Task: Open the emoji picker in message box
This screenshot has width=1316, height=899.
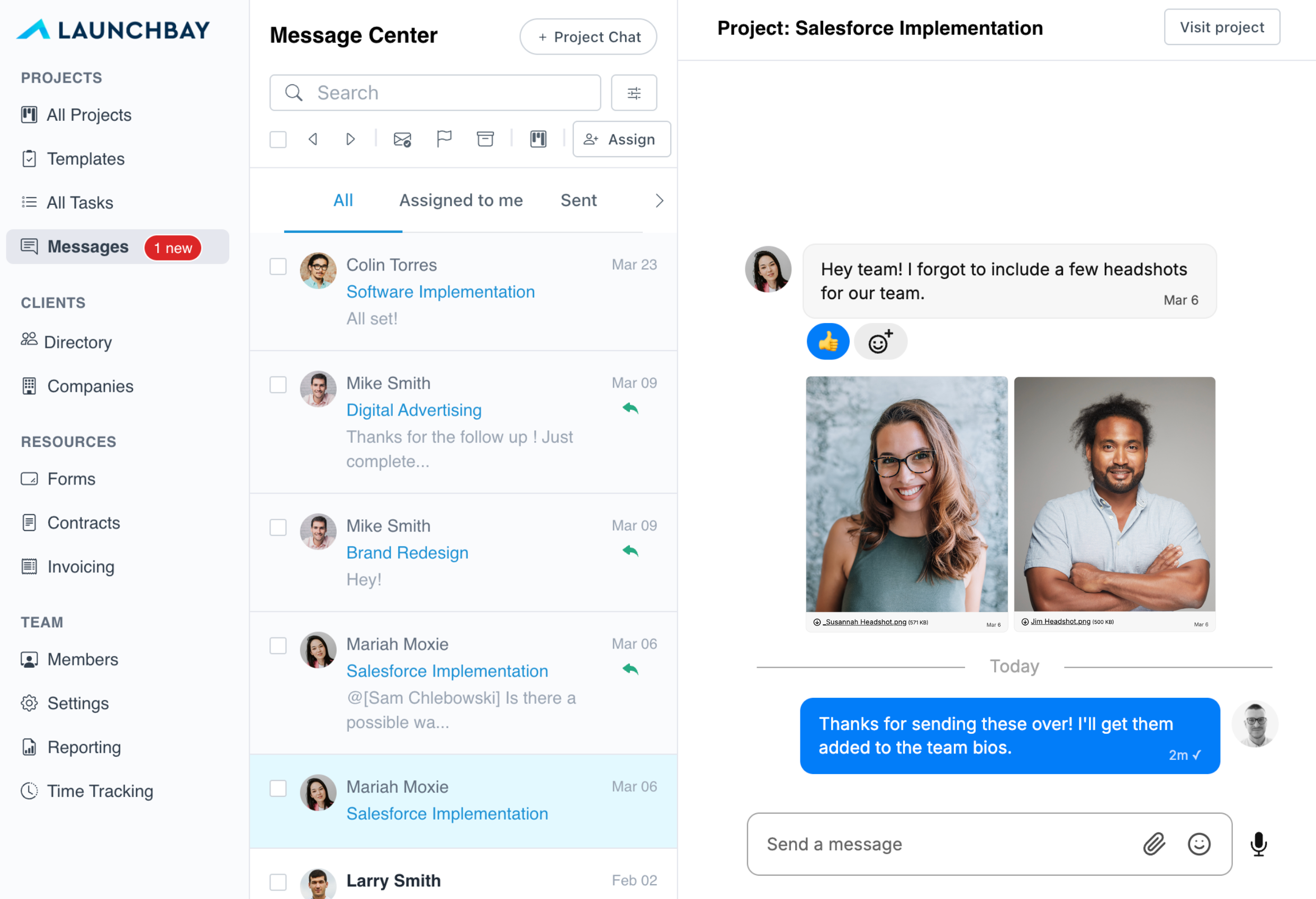Action: [x=1199, y=844]
